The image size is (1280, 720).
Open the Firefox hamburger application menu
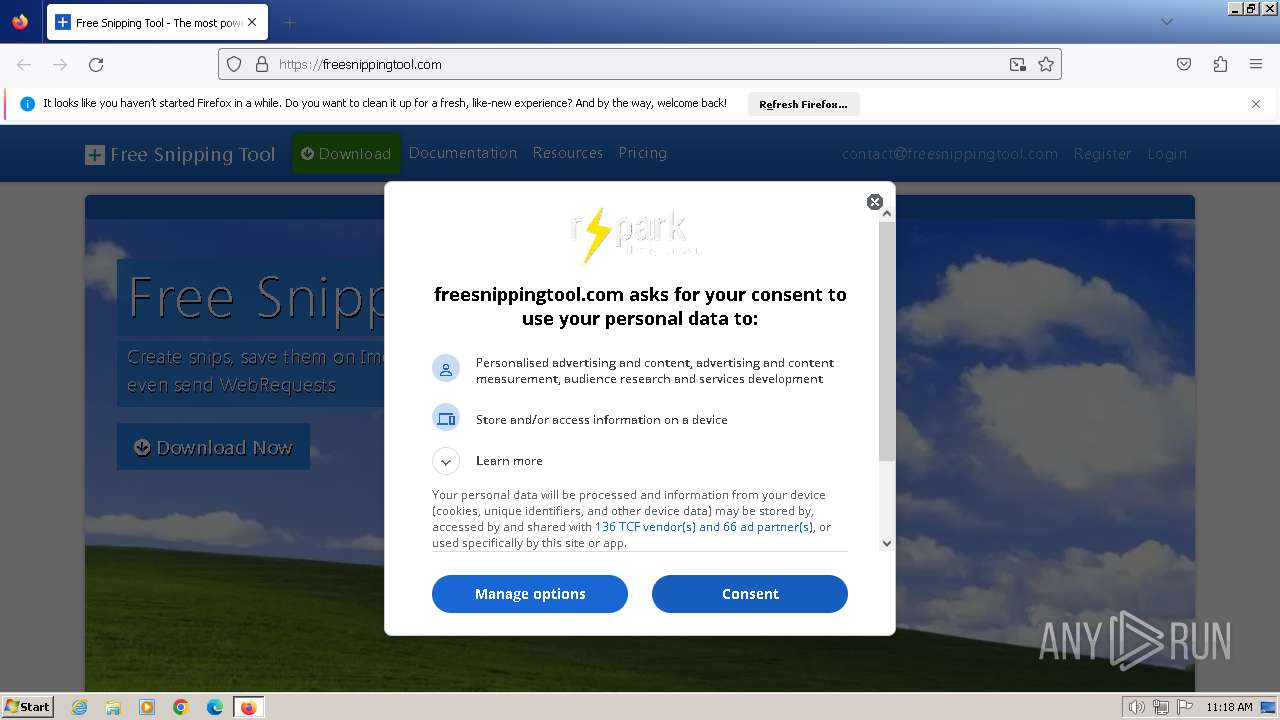[1256, 64]
